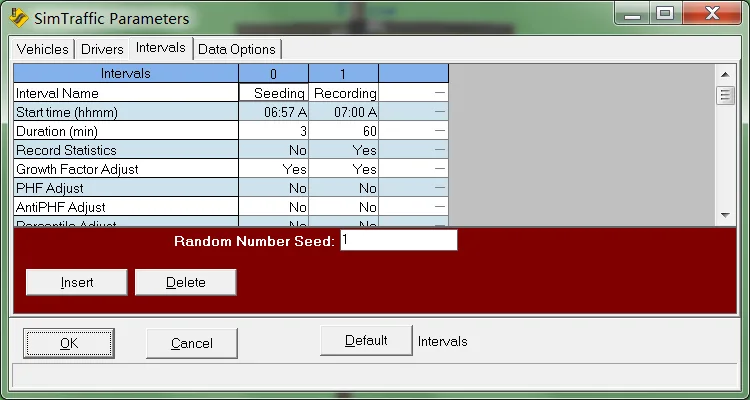
Task: Toggle Growth Factor Adjust for Recording
Action: point(343,169)
